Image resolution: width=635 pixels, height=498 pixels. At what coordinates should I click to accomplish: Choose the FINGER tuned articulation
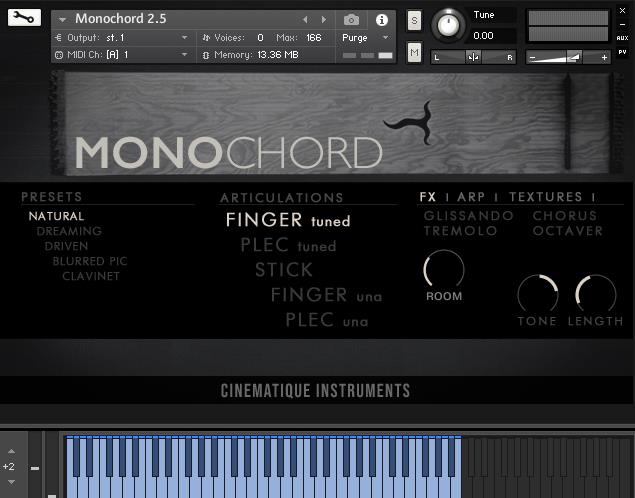coord(288,220)
